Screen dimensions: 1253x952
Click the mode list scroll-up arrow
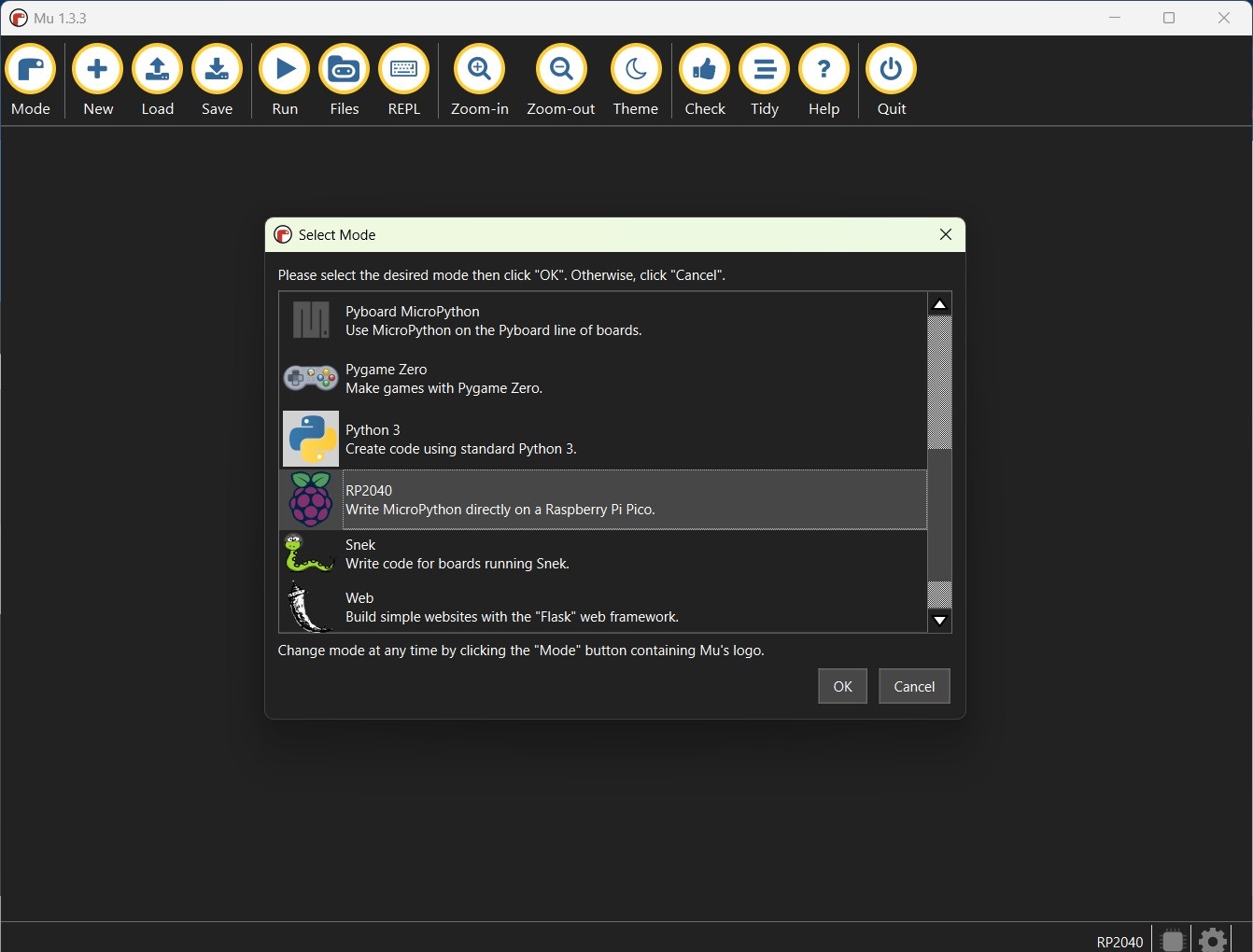tap(940, 304)
